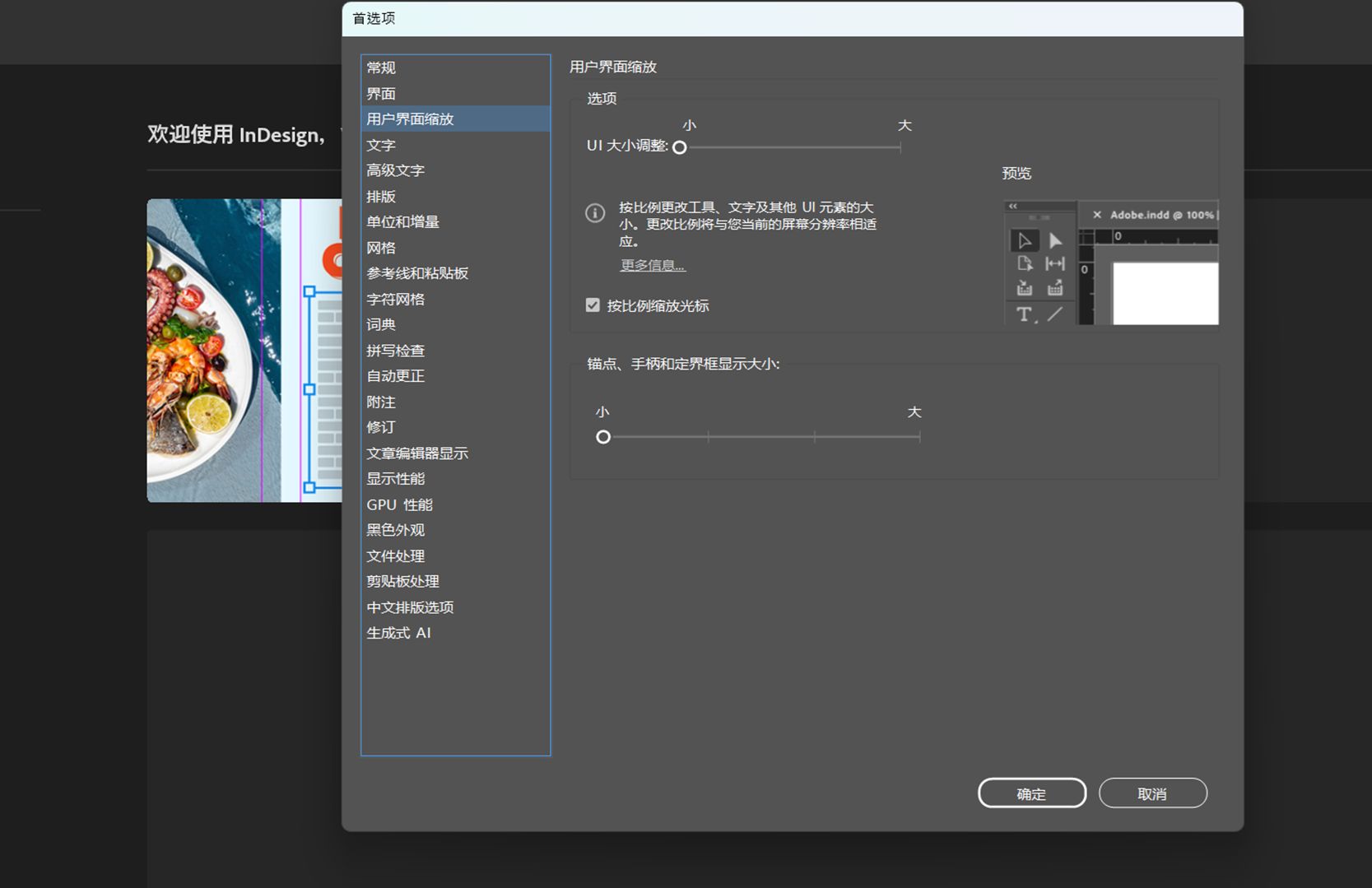Image resolution: width=1372 pixels, height=888 pixels.
Task: Select 生成式 AI in the list
Action: click(x=455, y=633)
